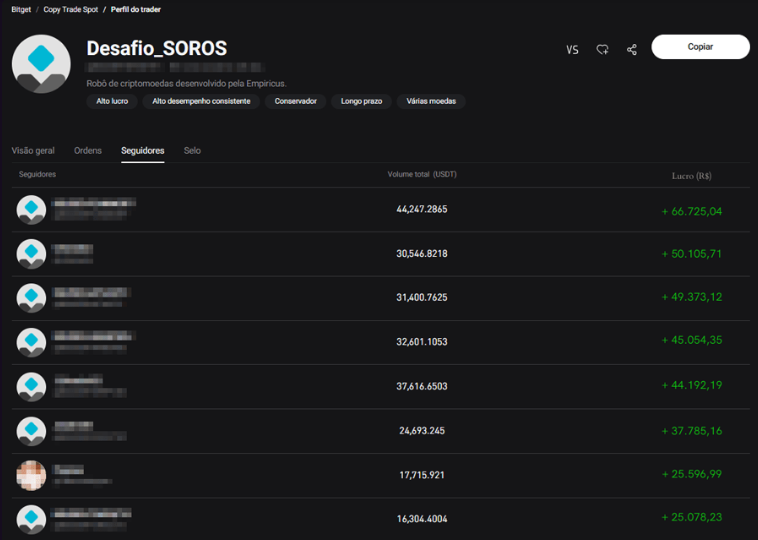The image size is (758, 540).
Task: Click the Alto lucro tag
Action: pos(111,102)
